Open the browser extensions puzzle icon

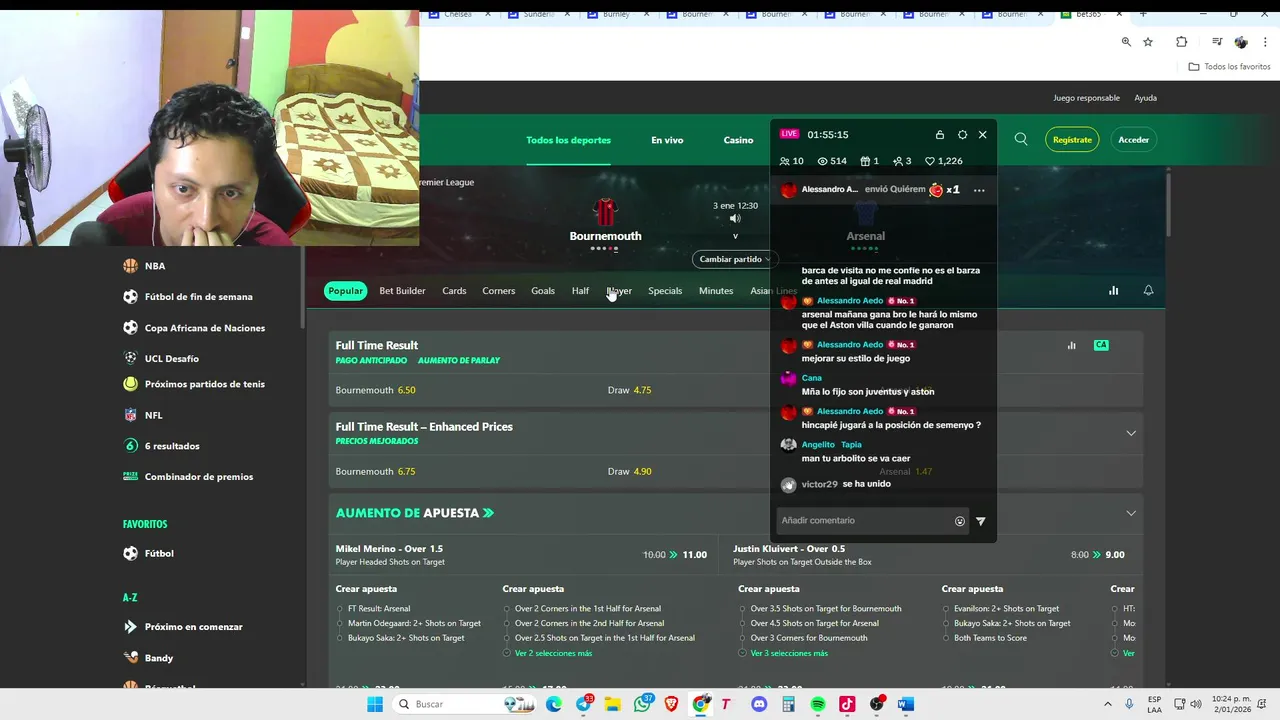[x=1182, y=42]
